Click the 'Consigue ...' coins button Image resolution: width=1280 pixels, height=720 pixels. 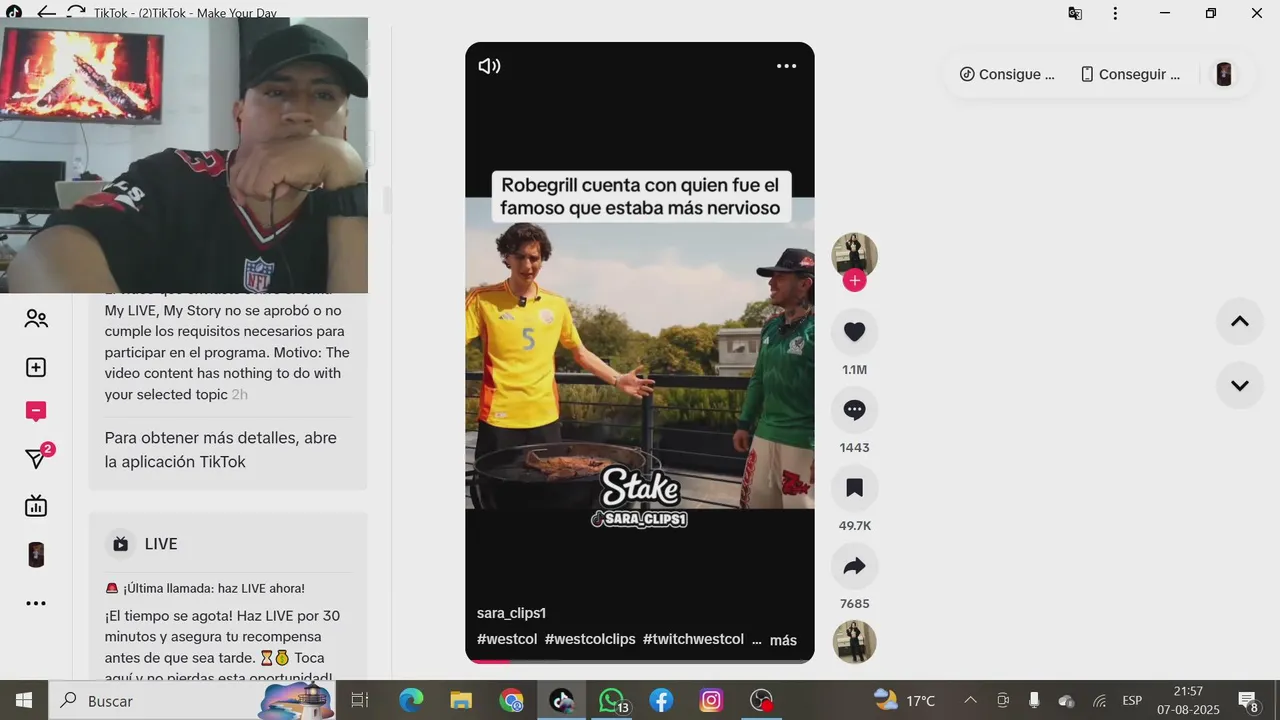pyautogui.click(x=1007, y=74)
